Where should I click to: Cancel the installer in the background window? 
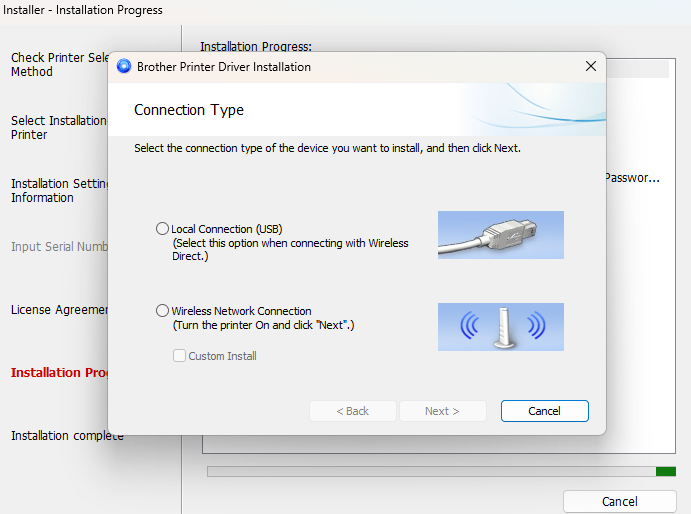(620, 502)
